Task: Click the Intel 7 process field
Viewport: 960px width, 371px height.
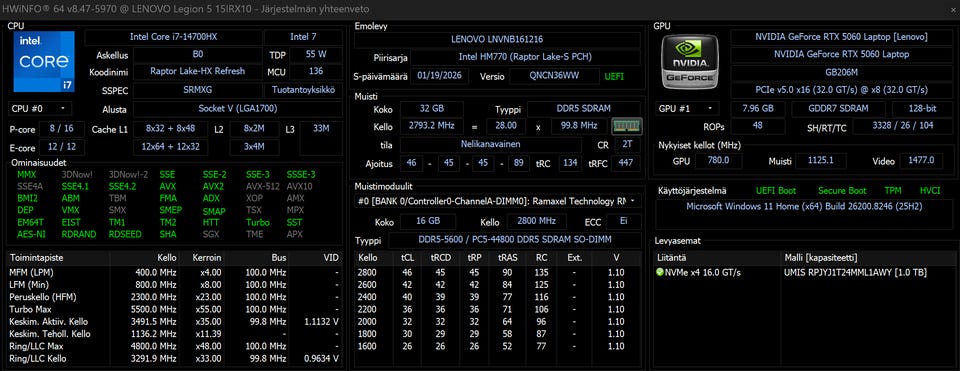Action: point(303,37)
